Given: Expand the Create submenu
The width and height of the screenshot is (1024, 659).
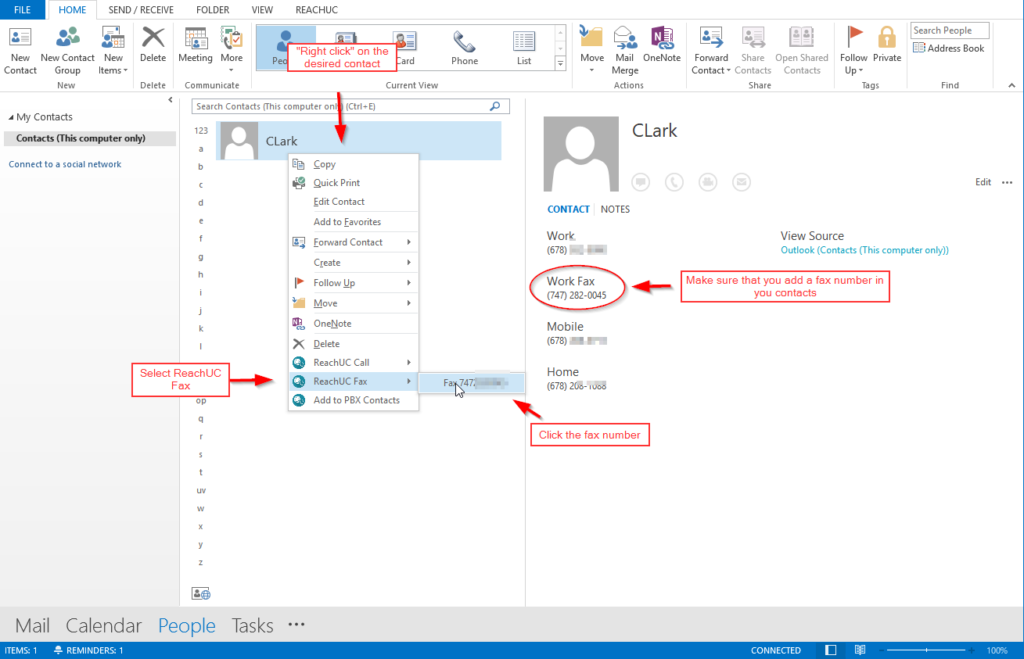Looking at the screenshot, I should [353, 263].
